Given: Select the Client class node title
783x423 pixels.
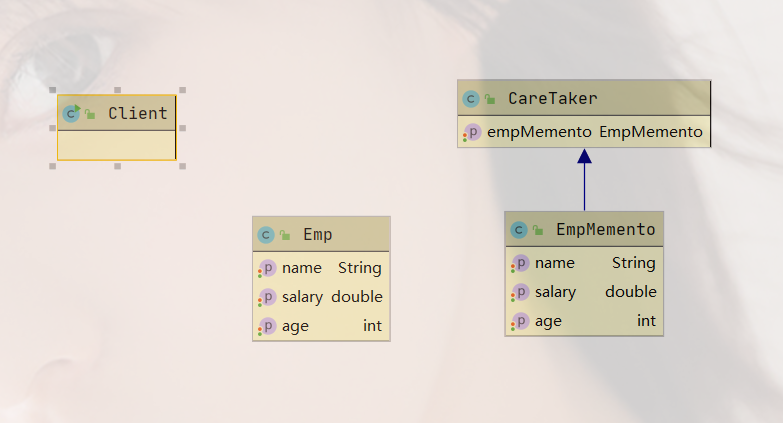Looking at the screenshot, I should pyautogui.click(x=138, y=113).
